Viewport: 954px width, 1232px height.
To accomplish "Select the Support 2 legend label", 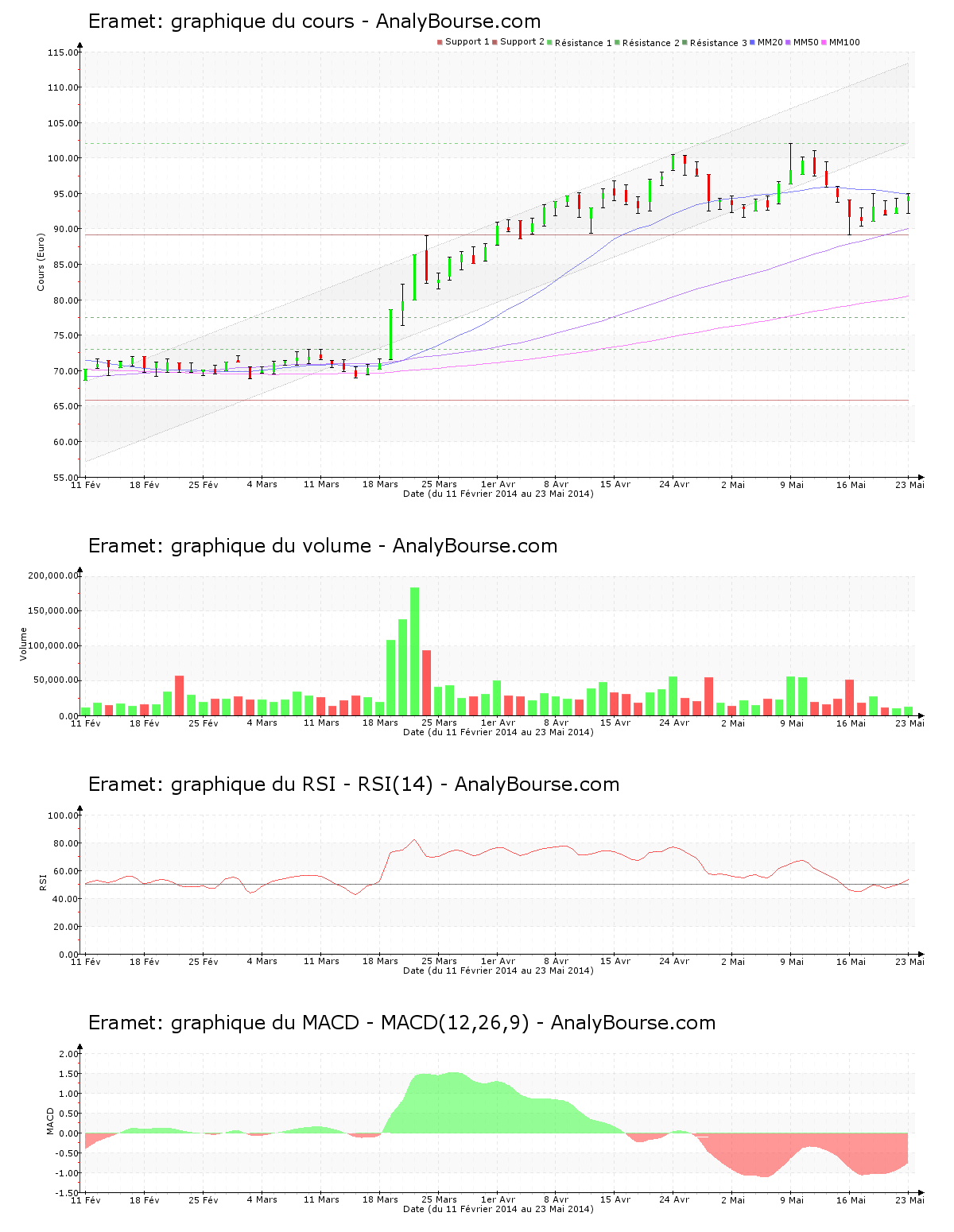I will 522,42.
